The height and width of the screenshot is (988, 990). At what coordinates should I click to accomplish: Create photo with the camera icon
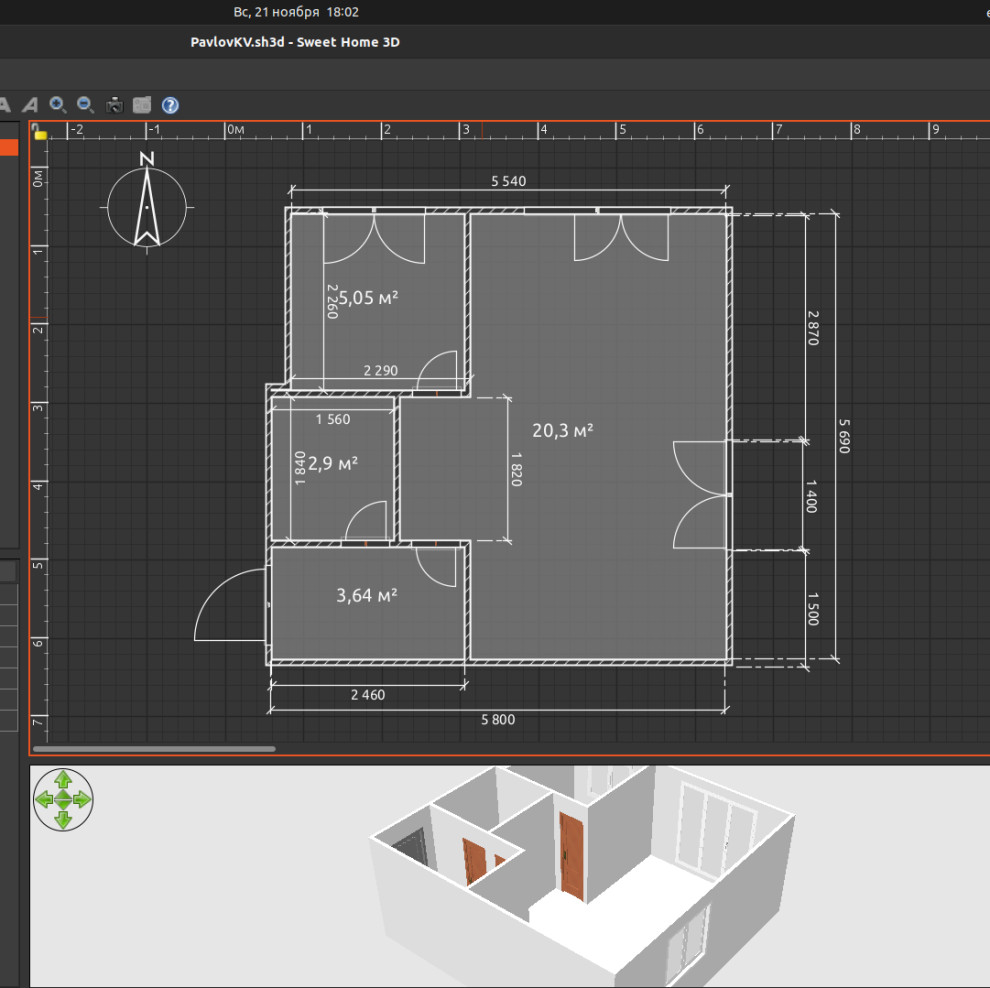coord(114,105)
